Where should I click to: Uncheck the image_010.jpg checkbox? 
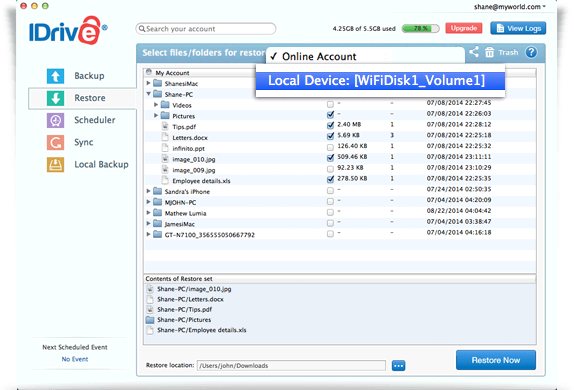click(x=330, y=158)
